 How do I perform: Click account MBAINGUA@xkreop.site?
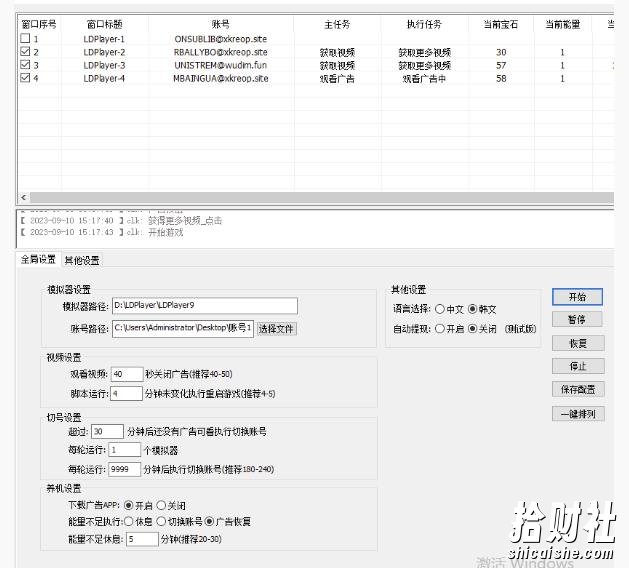pyautogui.click(x=221, y=78)
